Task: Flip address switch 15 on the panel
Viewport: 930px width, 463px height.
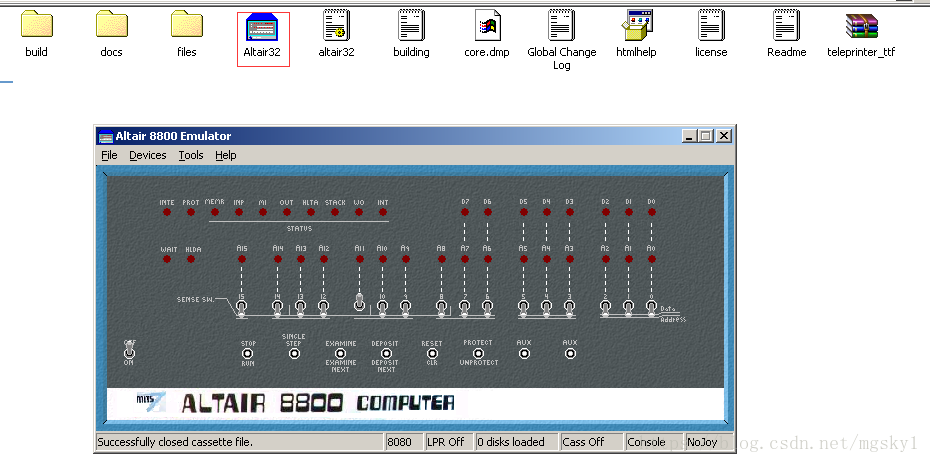Action: coord(241,305)
